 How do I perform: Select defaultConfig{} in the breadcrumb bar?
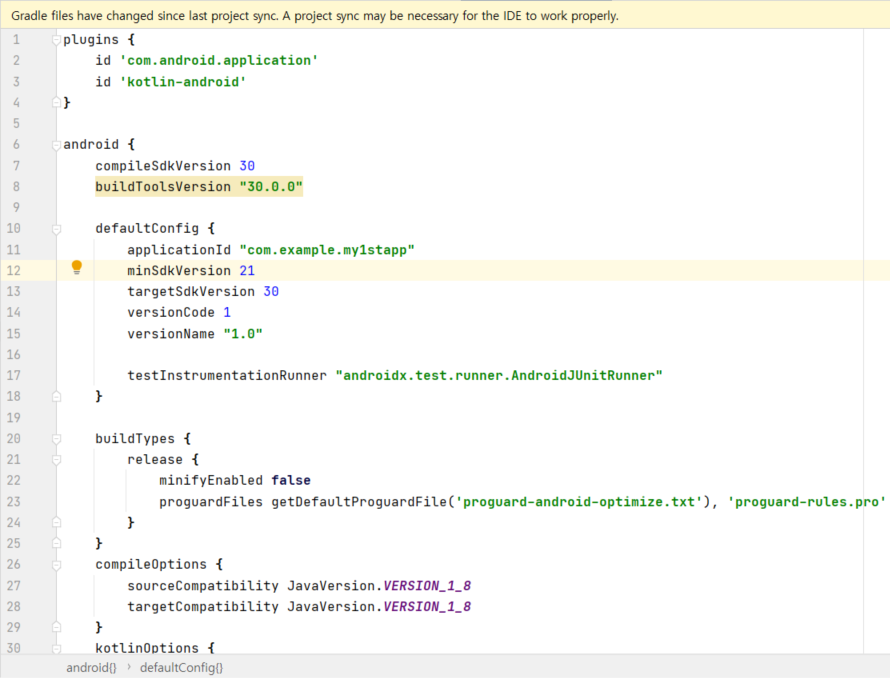(182, 667)
